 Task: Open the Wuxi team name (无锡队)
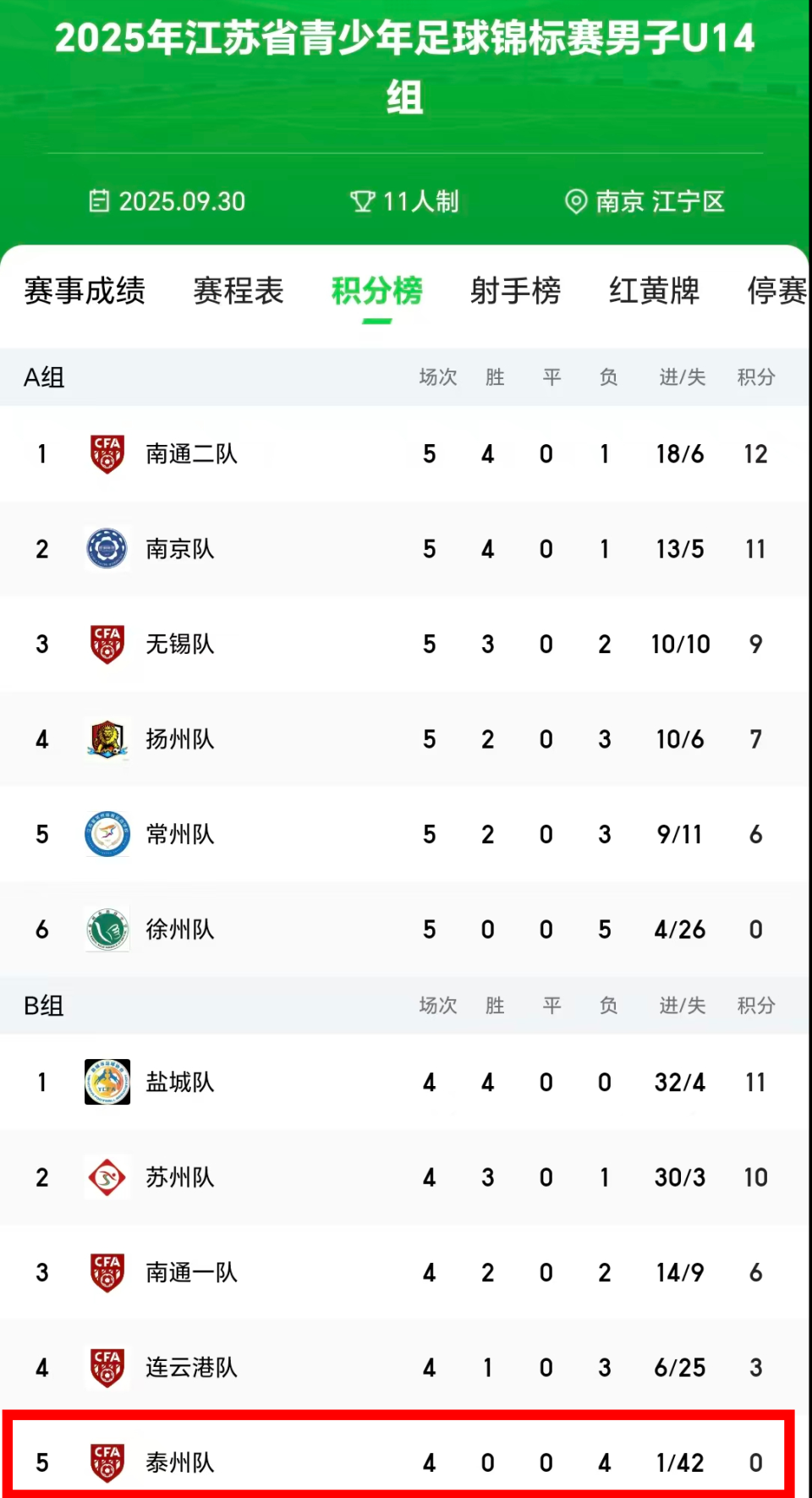pyautogui.click(x=180, y=645)
